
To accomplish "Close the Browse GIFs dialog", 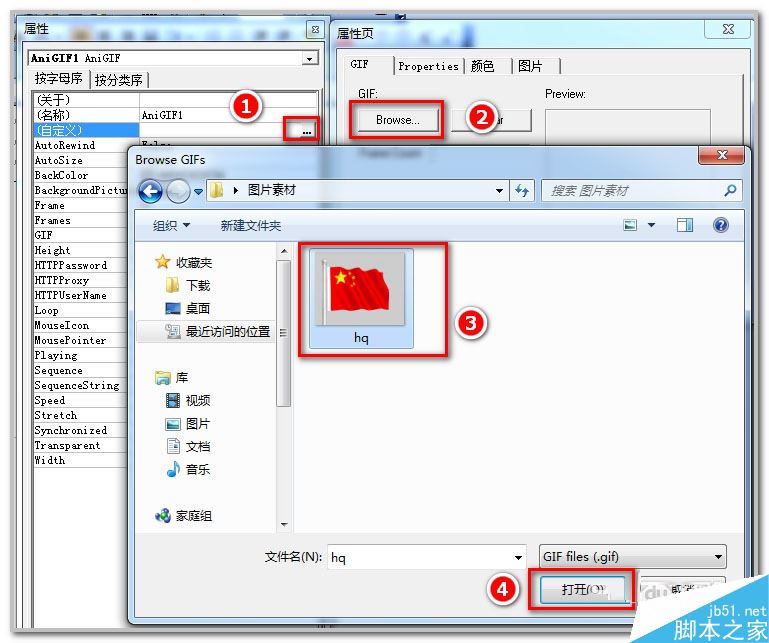I will pos(721,155).
